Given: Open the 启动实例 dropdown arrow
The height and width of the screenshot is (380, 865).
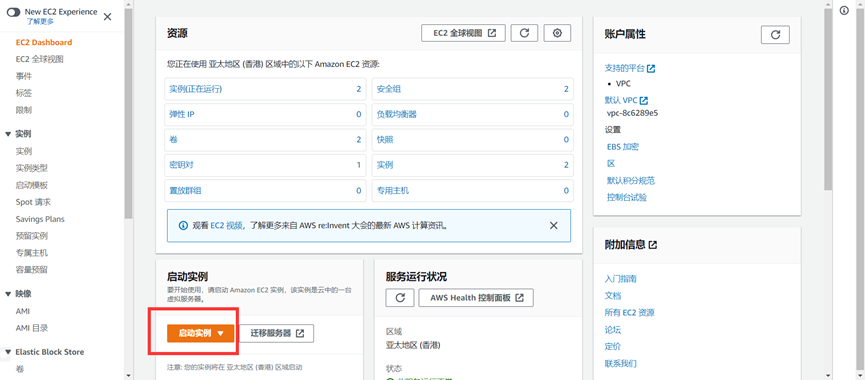Looking at the screenshot, I should [220, 334].
